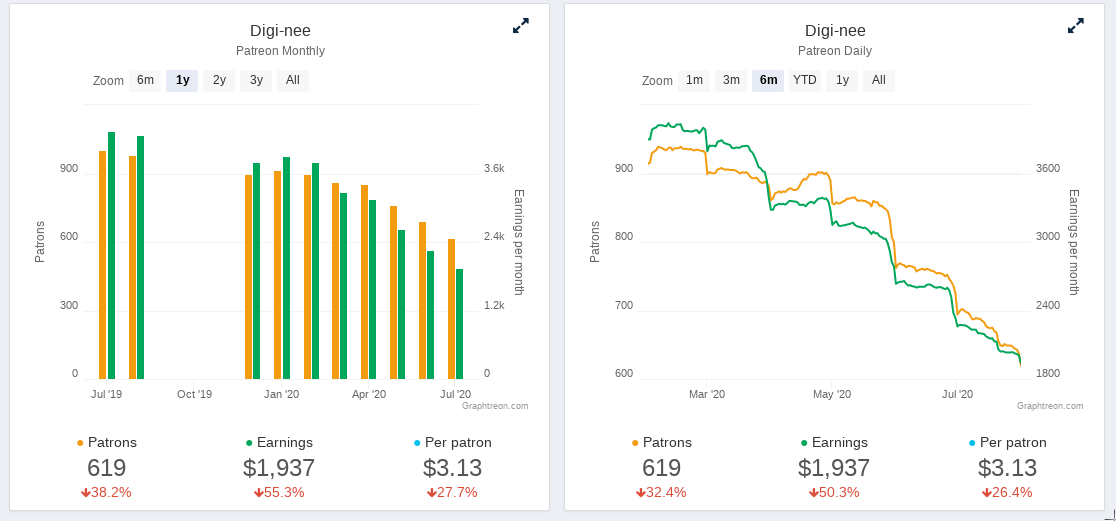
Task: Set Monthly chart zoom to 1y
Action: tap(182, 80)
